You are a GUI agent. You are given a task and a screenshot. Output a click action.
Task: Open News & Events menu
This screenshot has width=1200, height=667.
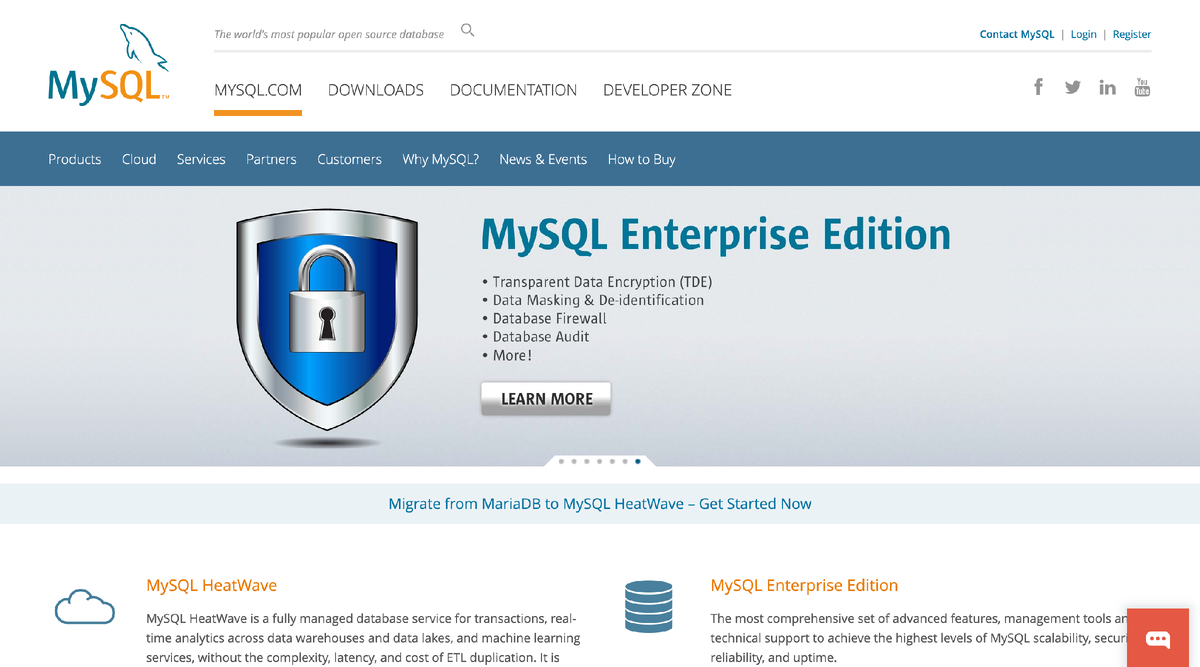click(543, 159)
